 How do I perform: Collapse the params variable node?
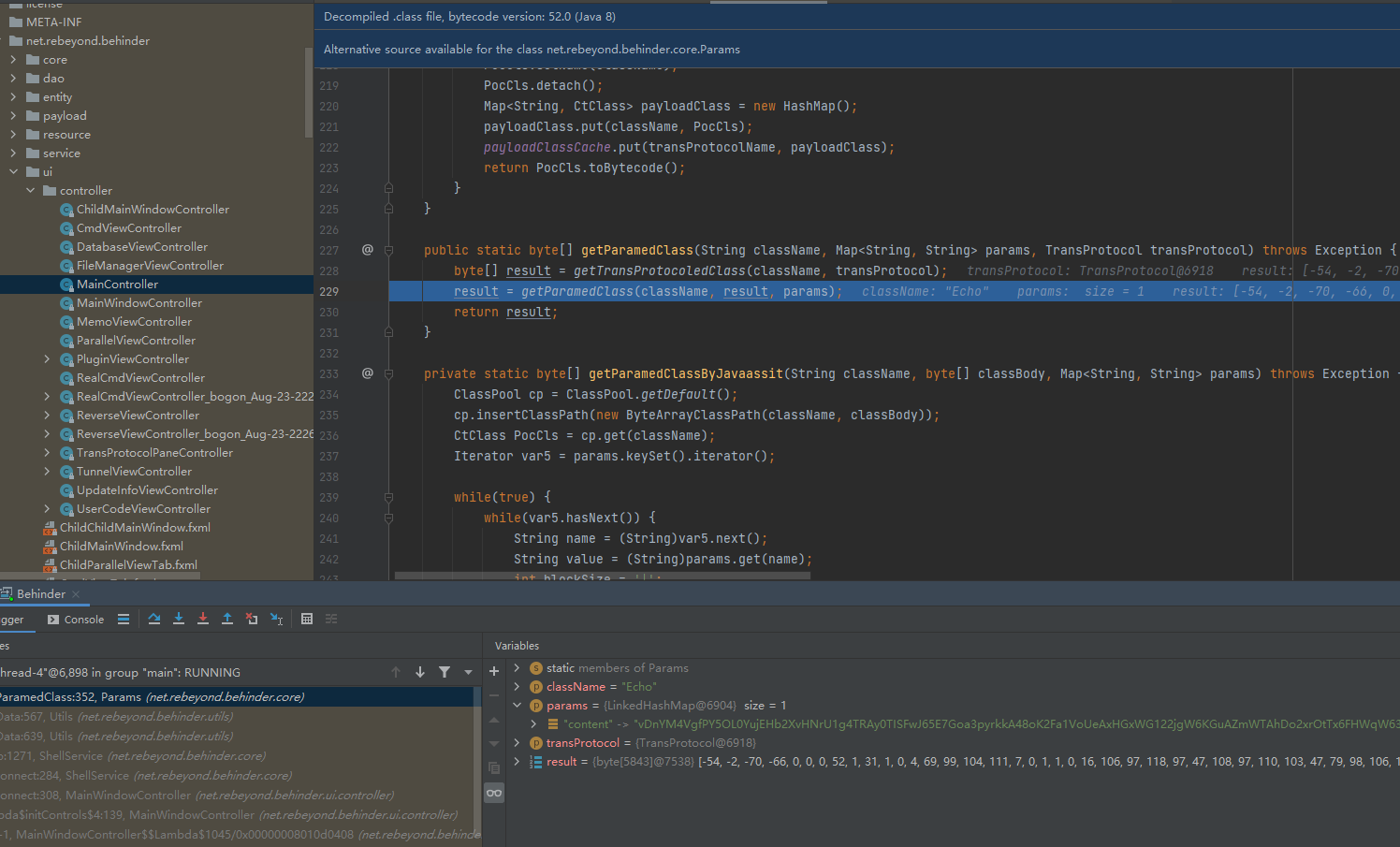tap(517, 705)
